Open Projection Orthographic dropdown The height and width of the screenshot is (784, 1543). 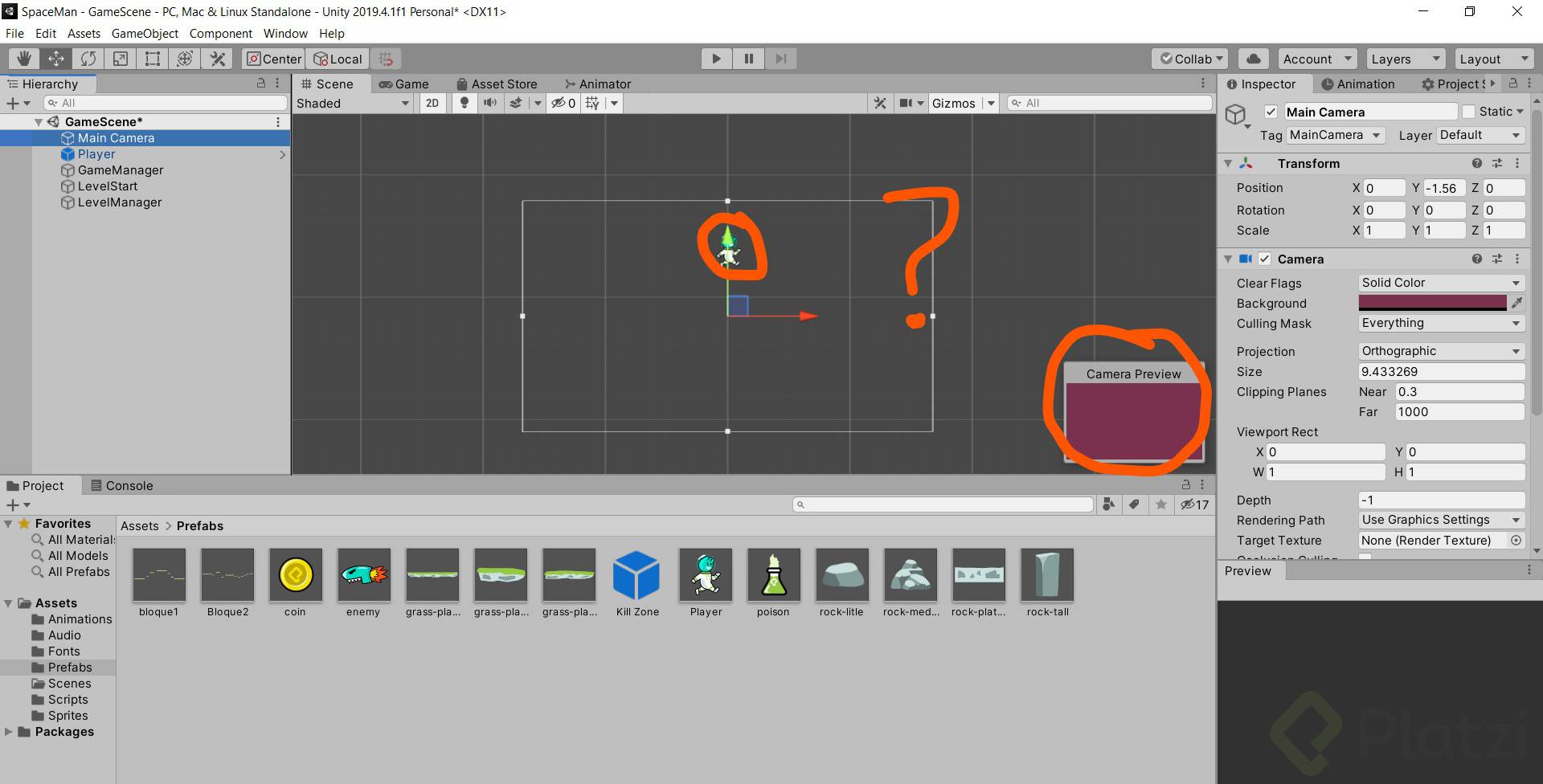point(1441,351)
